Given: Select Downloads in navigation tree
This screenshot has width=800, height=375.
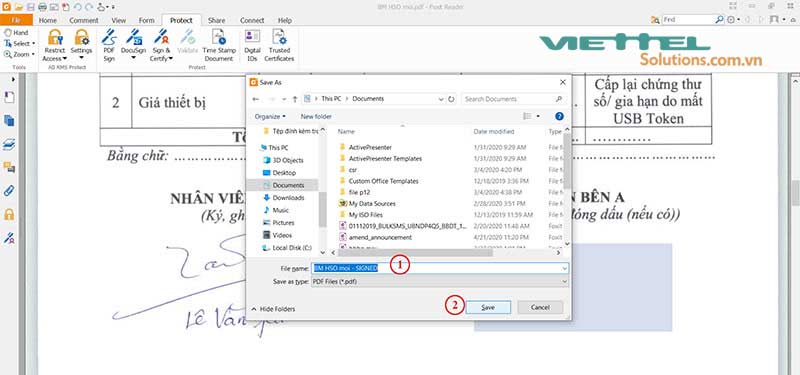Looking at the screenshot, I should tap(288, 198).
